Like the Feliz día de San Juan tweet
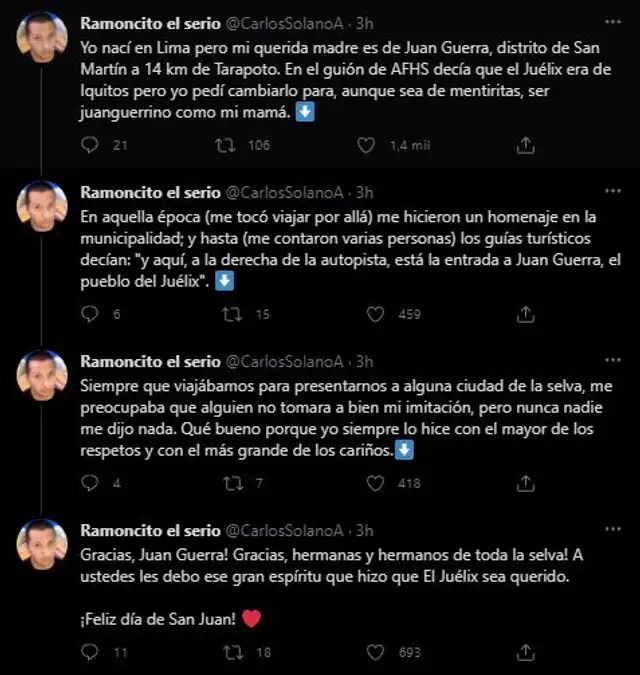 375,652
